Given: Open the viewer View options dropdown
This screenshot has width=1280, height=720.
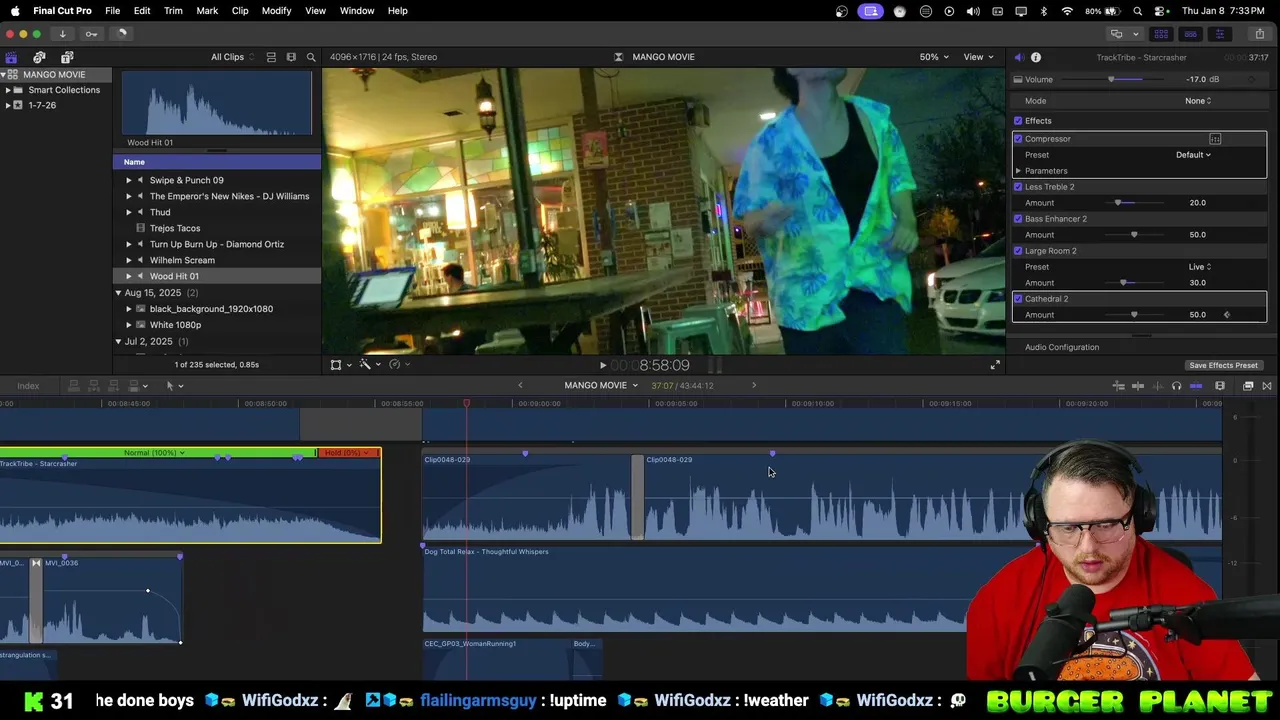Looking at the screenshot, I should (x=978, y=57).
